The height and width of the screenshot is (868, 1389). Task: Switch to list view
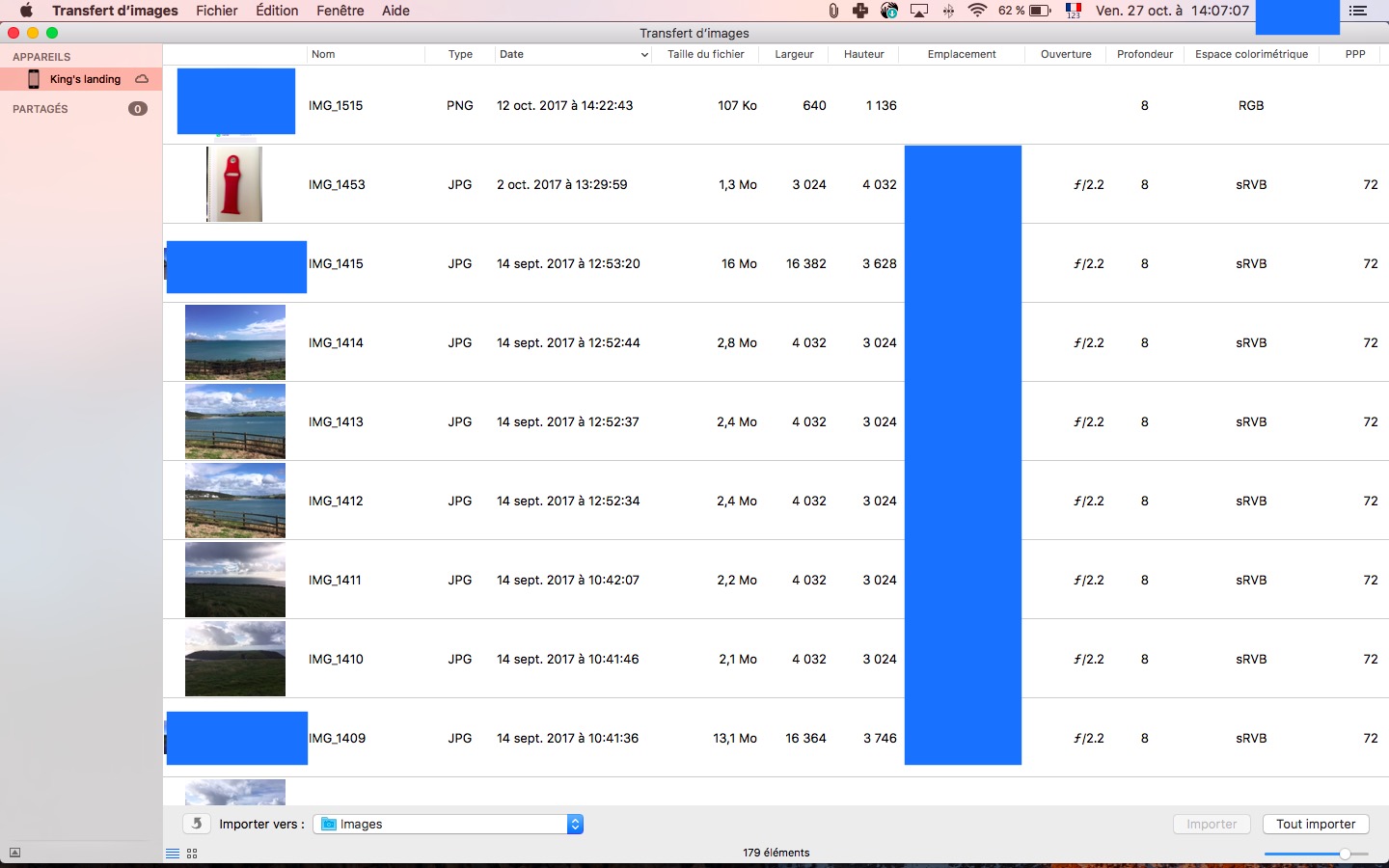173,854
